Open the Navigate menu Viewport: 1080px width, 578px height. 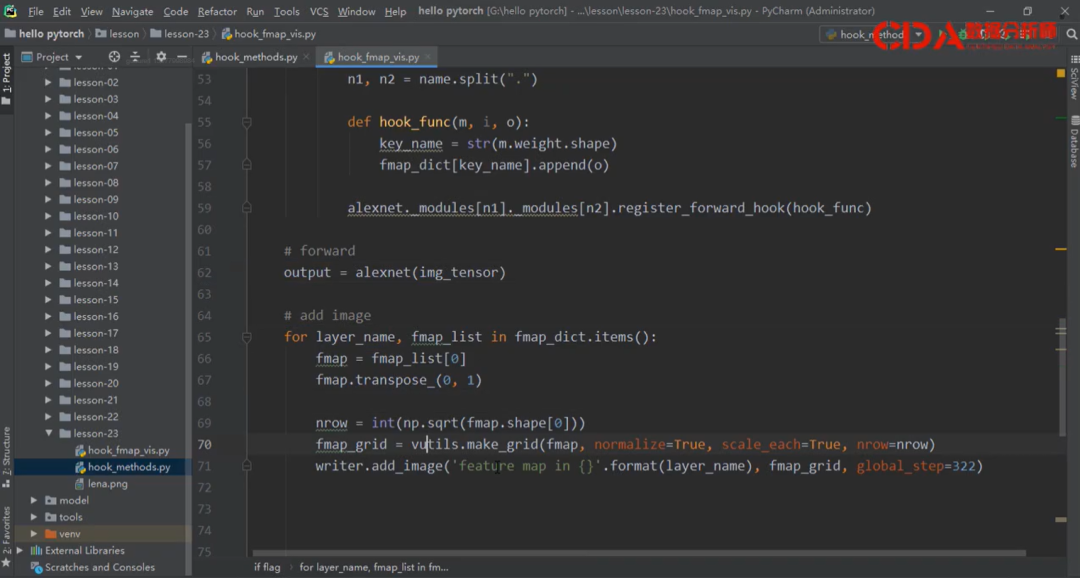pos(132,12)
